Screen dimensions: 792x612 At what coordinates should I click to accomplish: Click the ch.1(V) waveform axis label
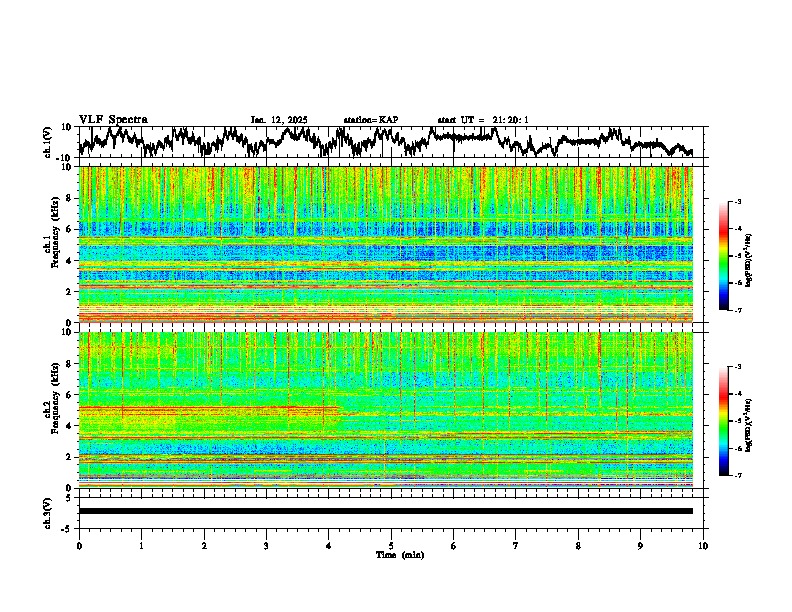48,142
